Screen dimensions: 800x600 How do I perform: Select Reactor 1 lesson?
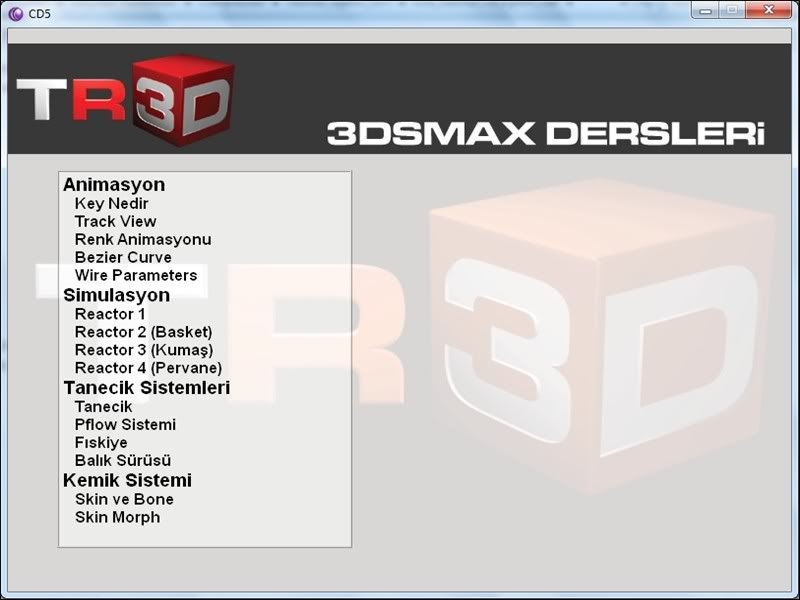110,314
